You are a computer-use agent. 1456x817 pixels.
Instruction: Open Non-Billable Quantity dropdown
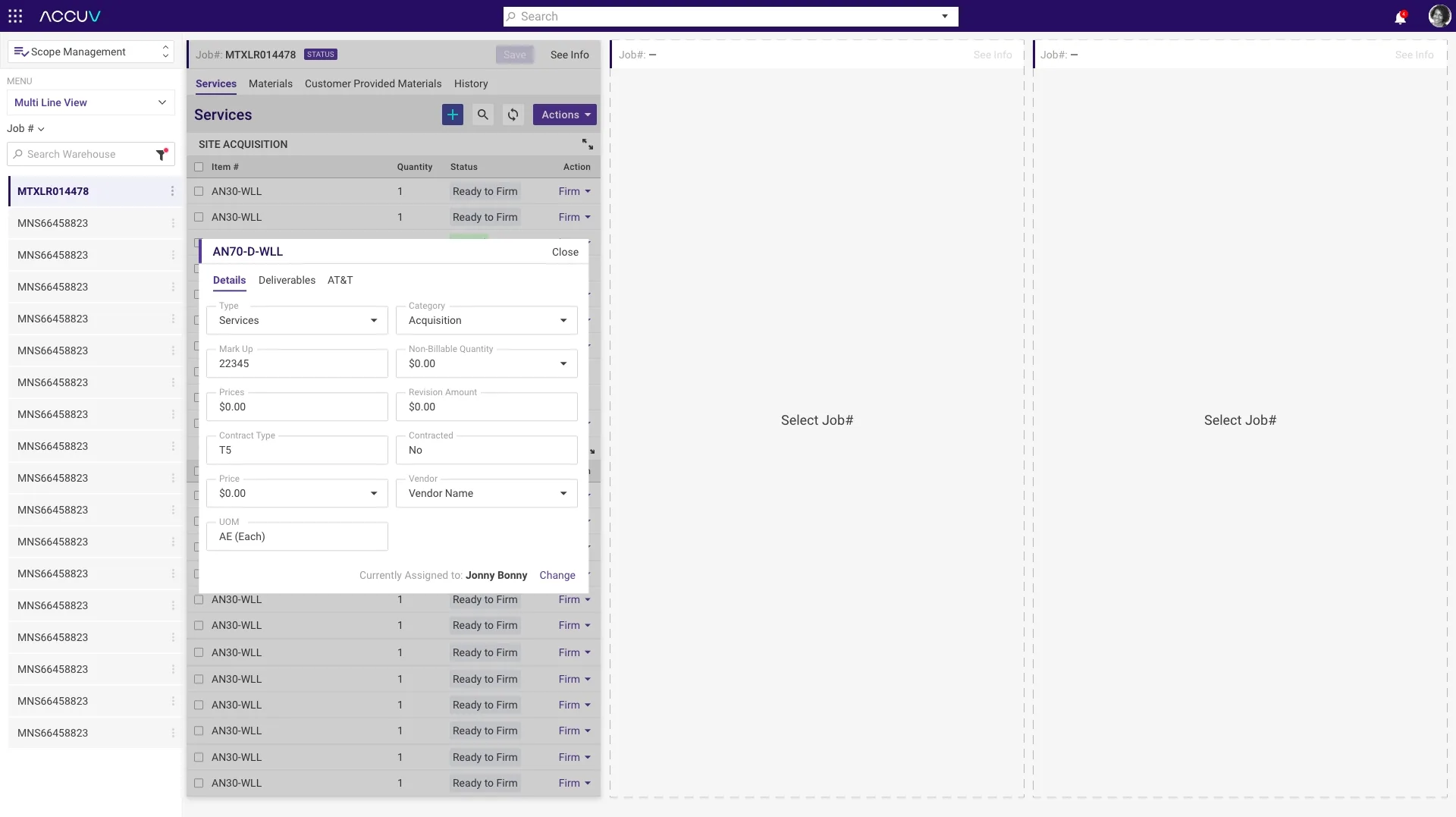pos(487,363)
